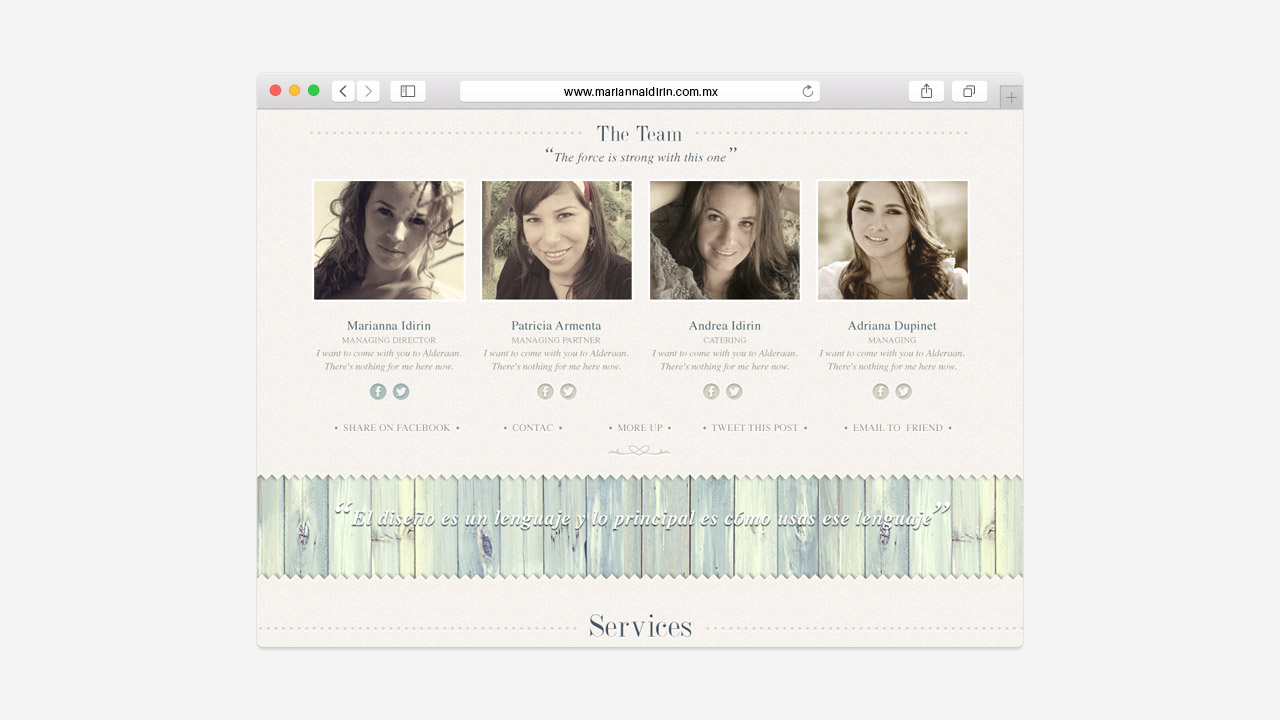This screenshot has width=1280, height=720.
Task: Open Patricia Armenta's Twitter icon
Action: (568, 392)
